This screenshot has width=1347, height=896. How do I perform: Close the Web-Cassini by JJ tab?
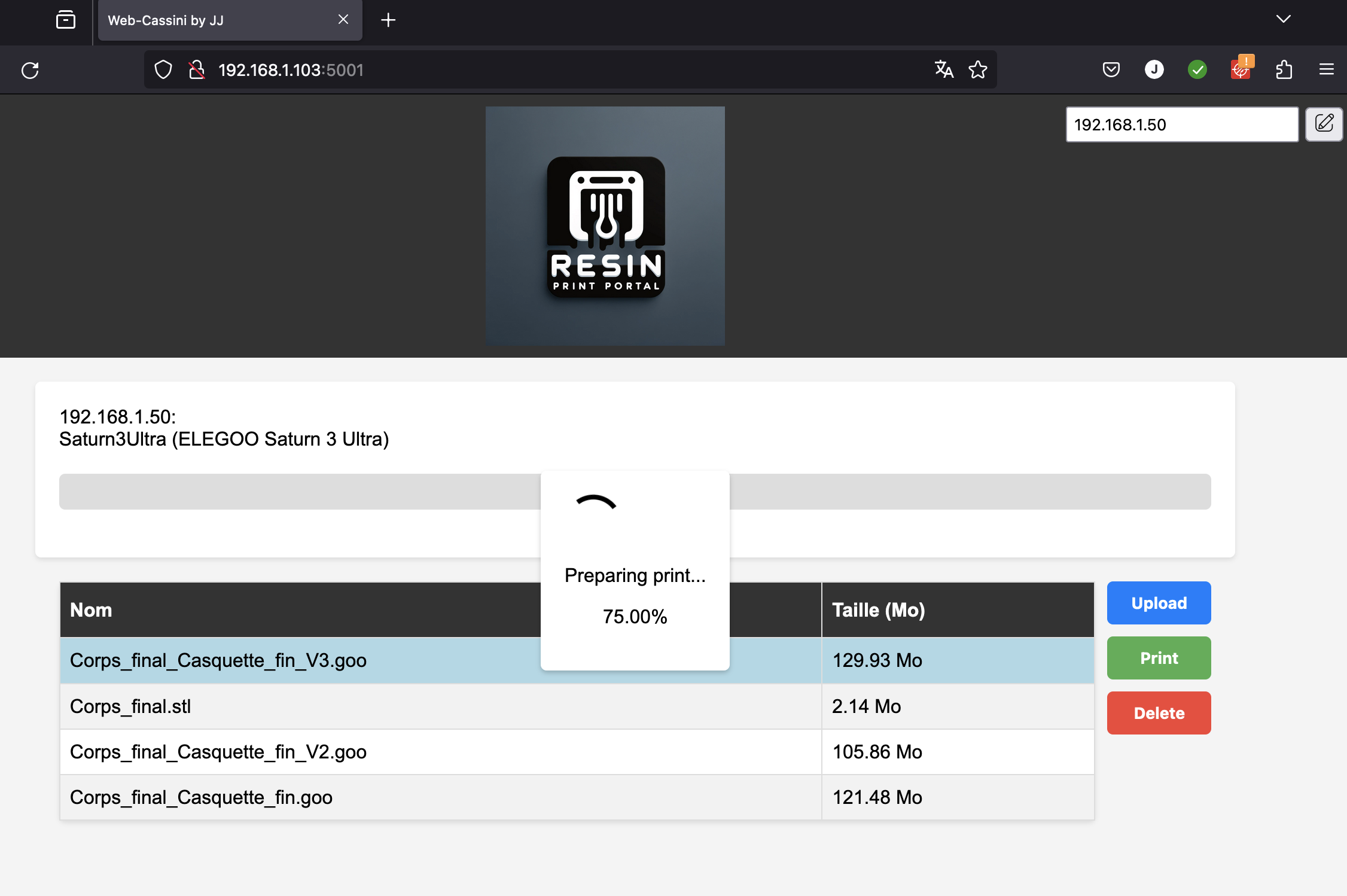[x=343, y=20]
